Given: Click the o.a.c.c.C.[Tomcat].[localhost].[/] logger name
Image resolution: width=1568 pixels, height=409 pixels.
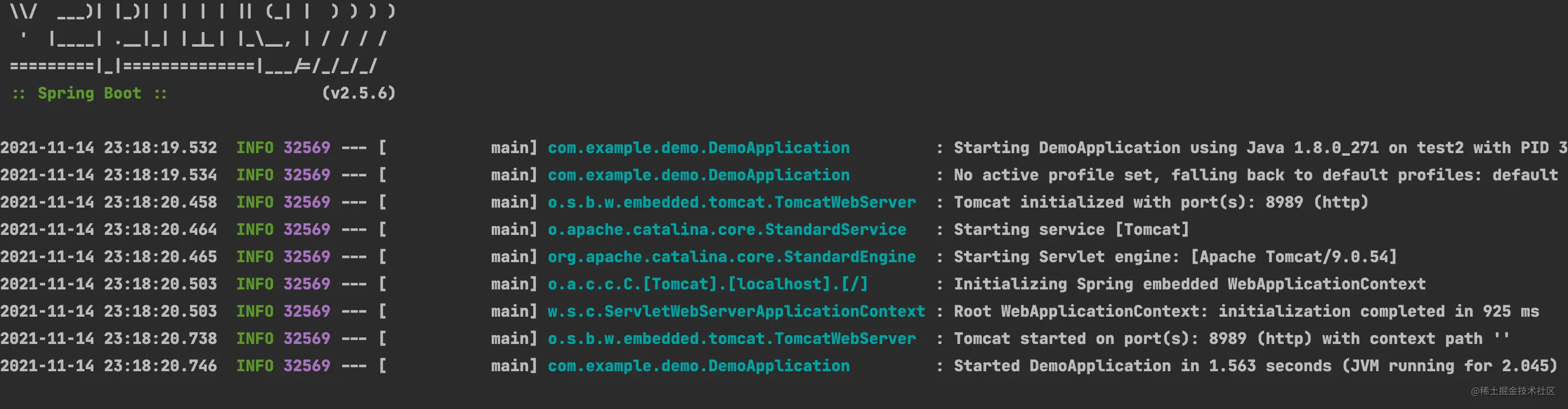Looking at the screenshot, I should point(707,284).
